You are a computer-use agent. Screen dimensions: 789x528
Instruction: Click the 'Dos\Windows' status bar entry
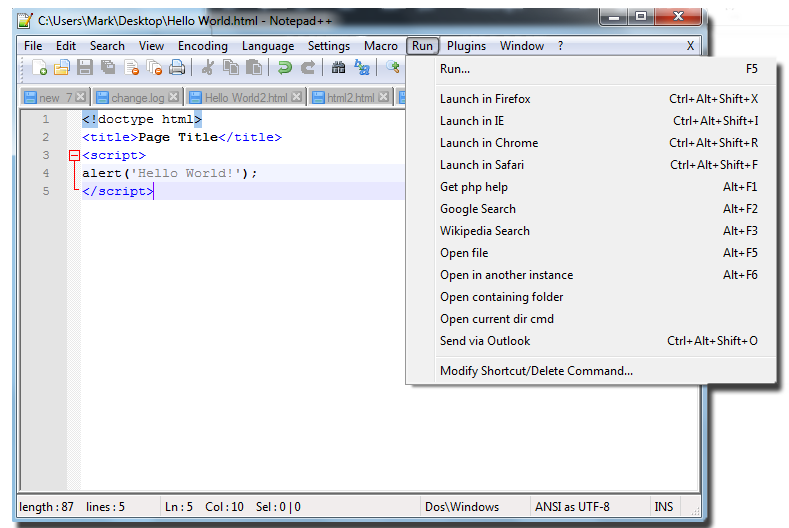(x=462, y=507)
